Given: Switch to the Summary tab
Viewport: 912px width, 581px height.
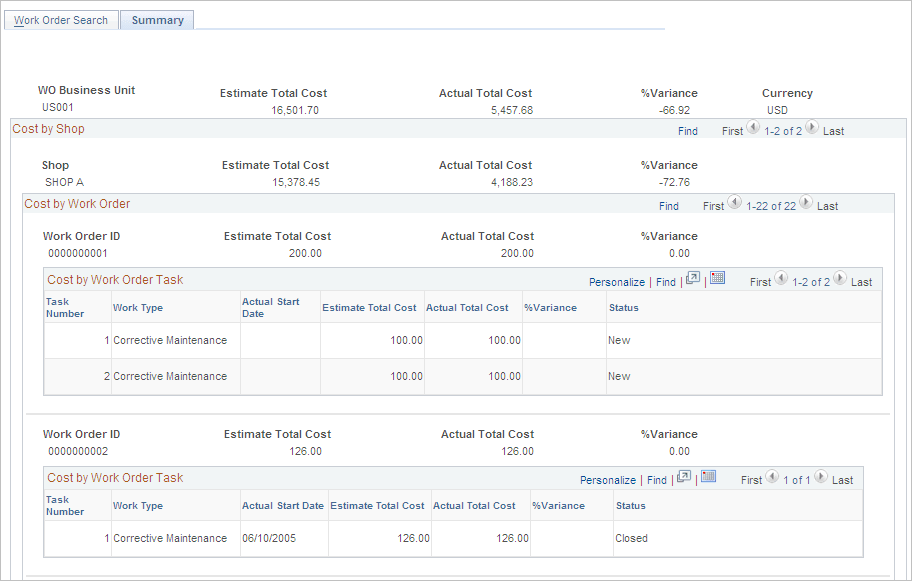Looking at the screenshot, I should (156, 19).
